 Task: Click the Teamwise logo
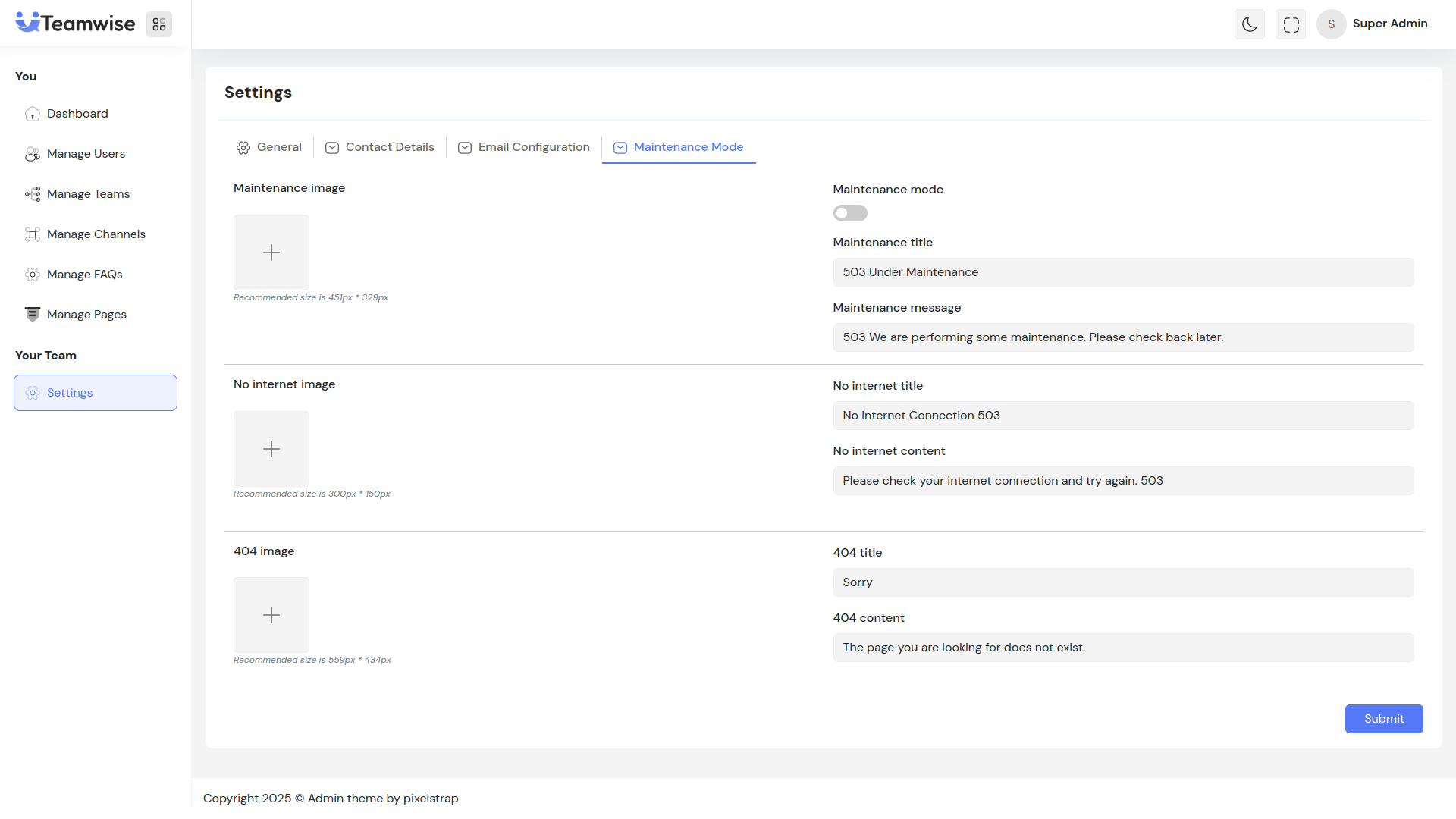pyautogui.click(x=75, y=24)
